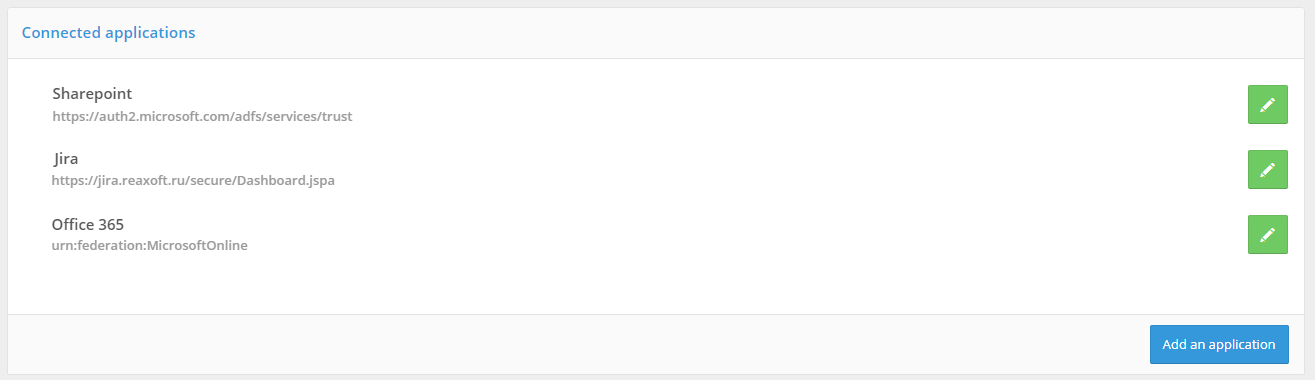This screenshot has height=380, width=1315.
Task: Select the Office 365 application name
Action: pyautogui.click(x=88, y=224)
